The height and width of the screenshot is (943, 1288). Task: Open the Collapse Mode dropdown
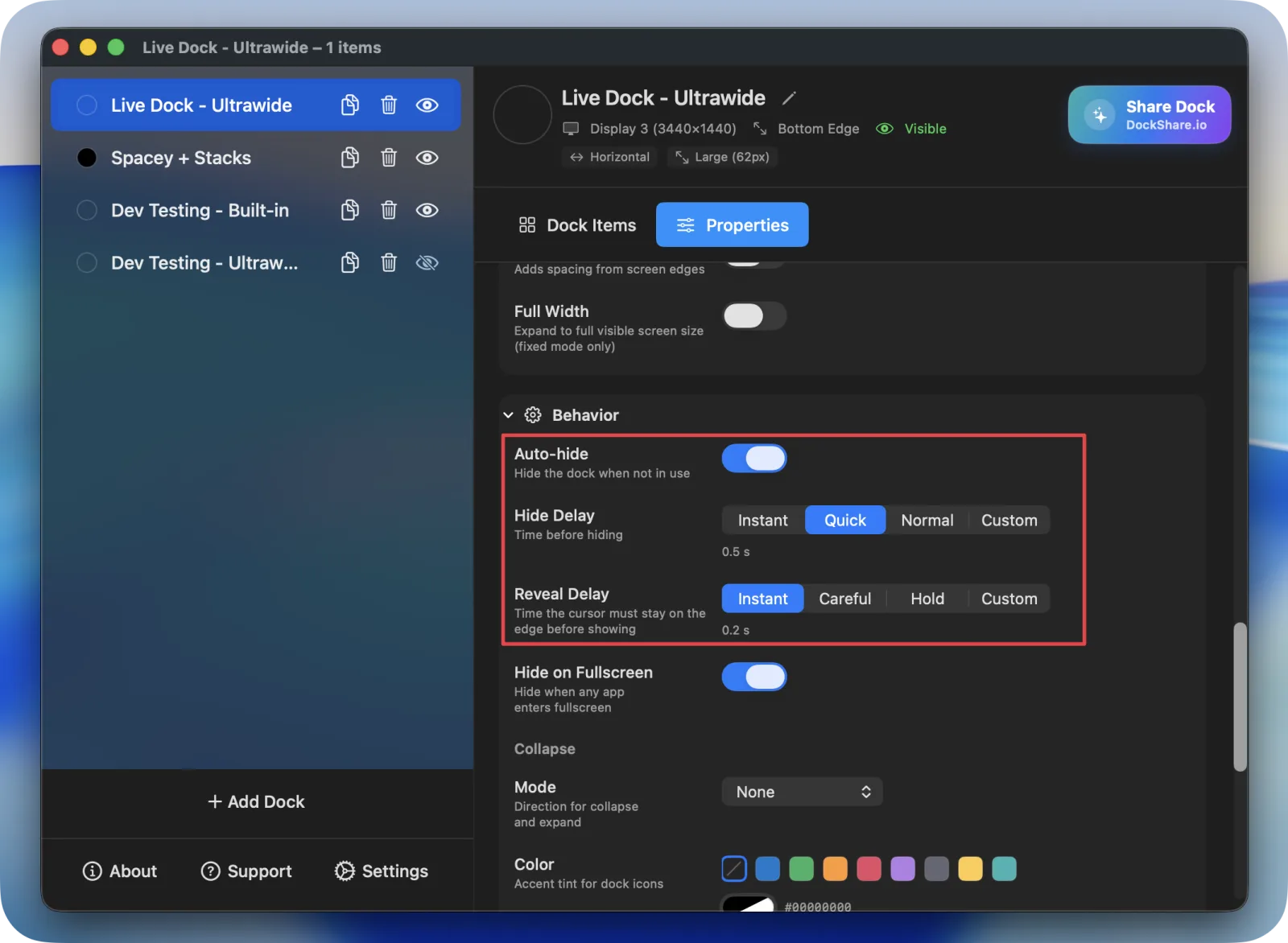[802, 792]
